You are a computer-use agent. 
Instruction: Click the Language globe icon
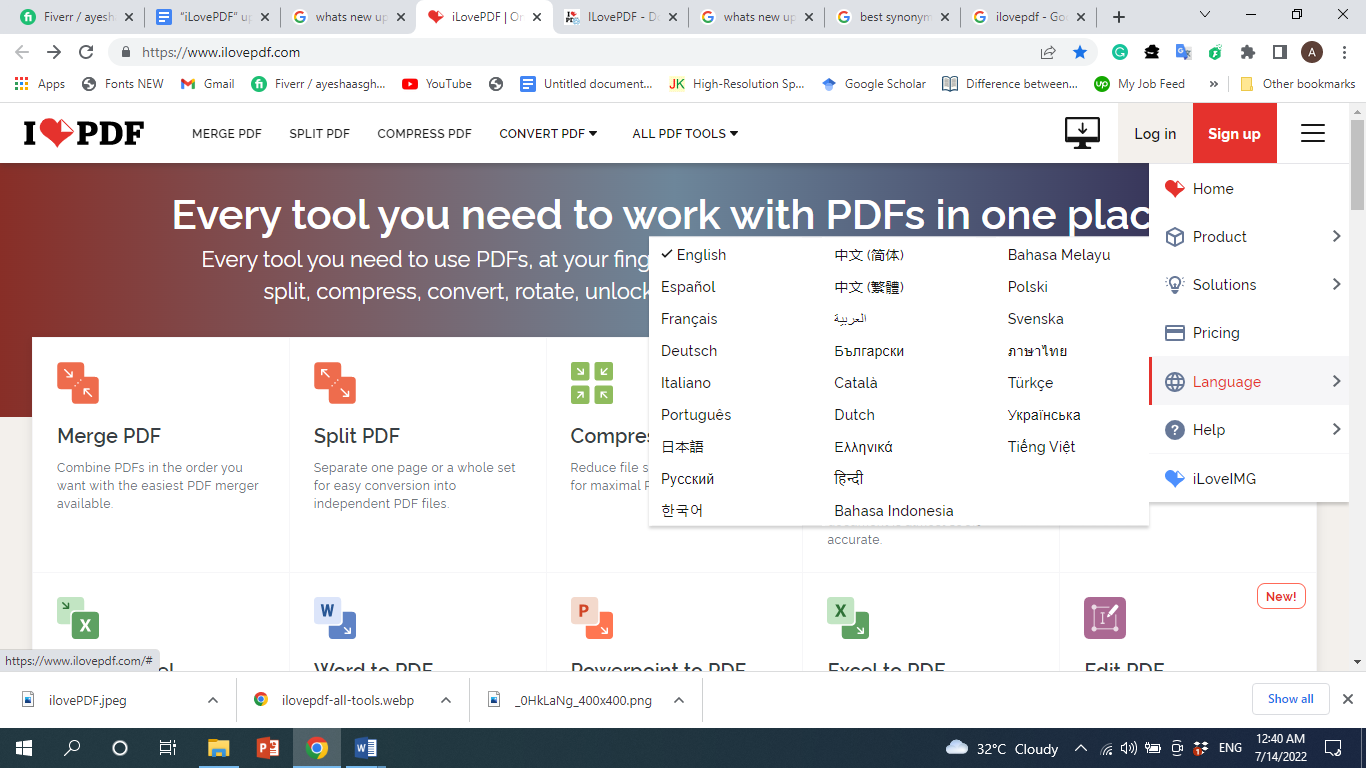(1175, 382)
